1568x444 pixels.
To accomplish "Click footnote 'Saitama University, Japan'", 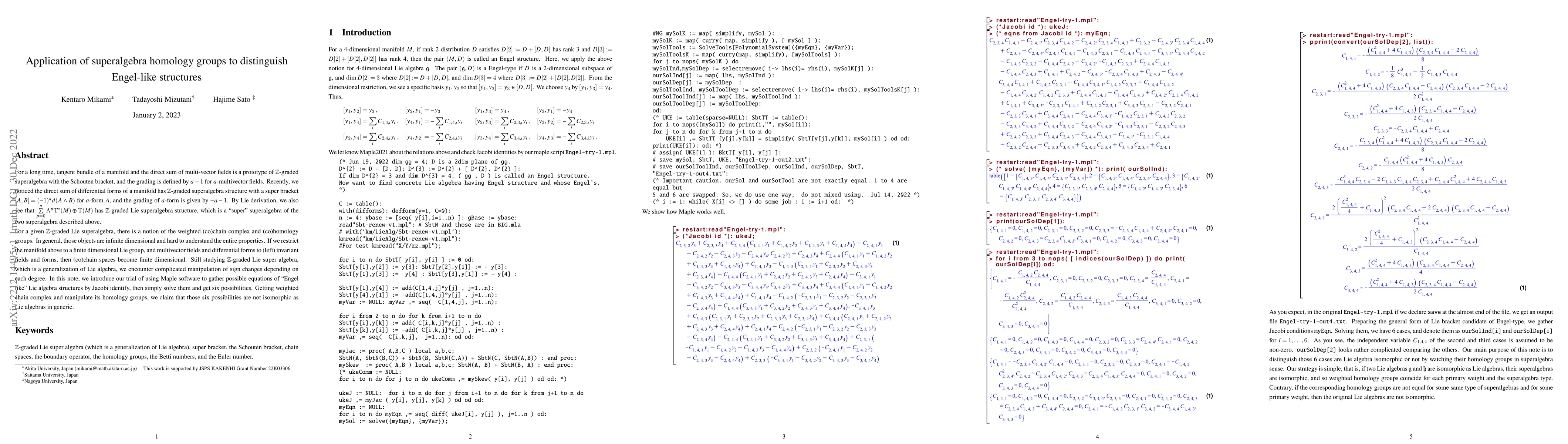I will click(52, 375).
